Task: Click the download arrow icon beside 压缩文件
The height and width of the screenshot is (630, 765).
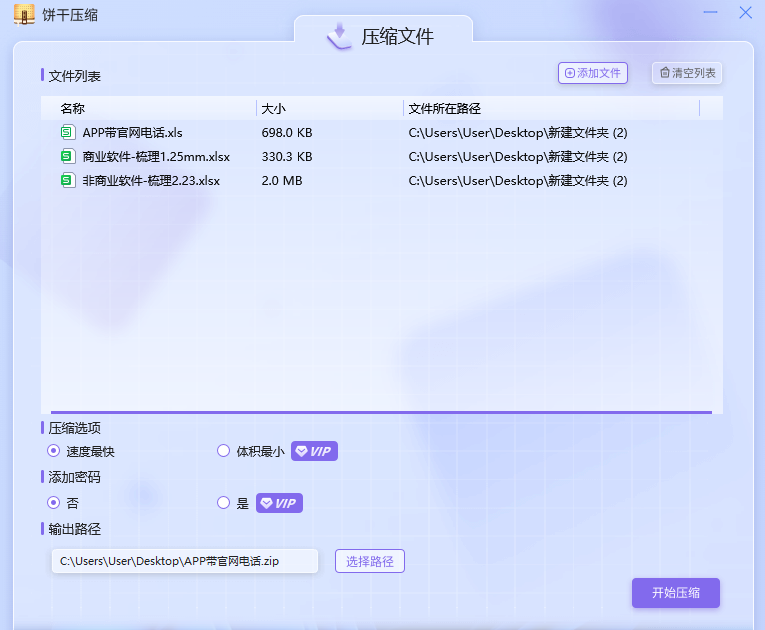Action: [x=341, y=36]
